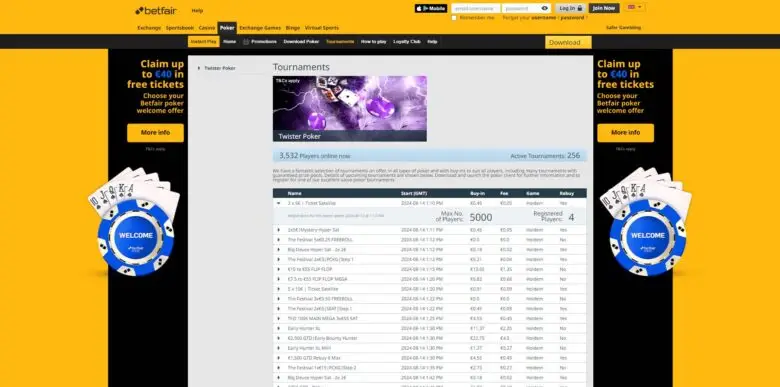Expand the 5 x 10K Ticket Satellite row
Screen dimensions: 780x387
(279, 289)
